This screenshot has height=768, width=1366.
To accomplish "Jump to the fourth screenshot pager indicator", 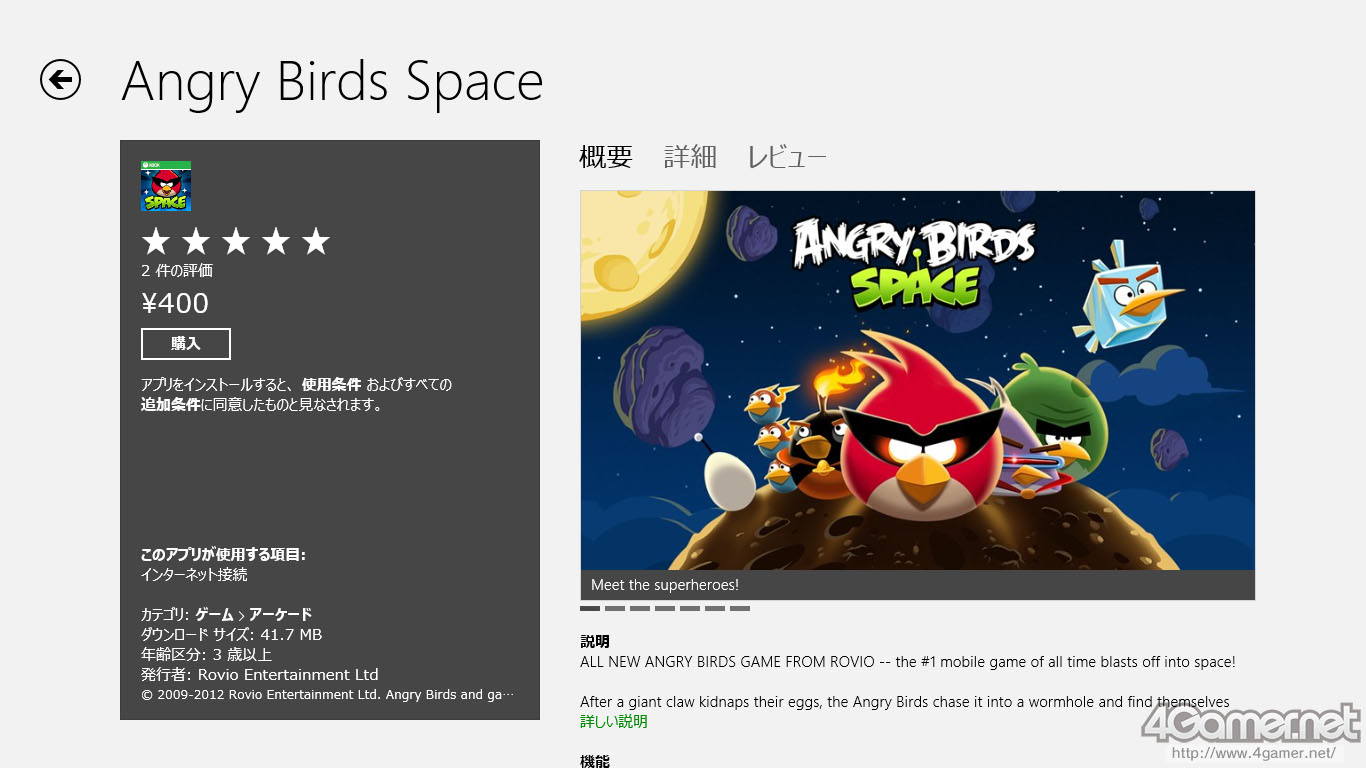I will pos(665,608).
